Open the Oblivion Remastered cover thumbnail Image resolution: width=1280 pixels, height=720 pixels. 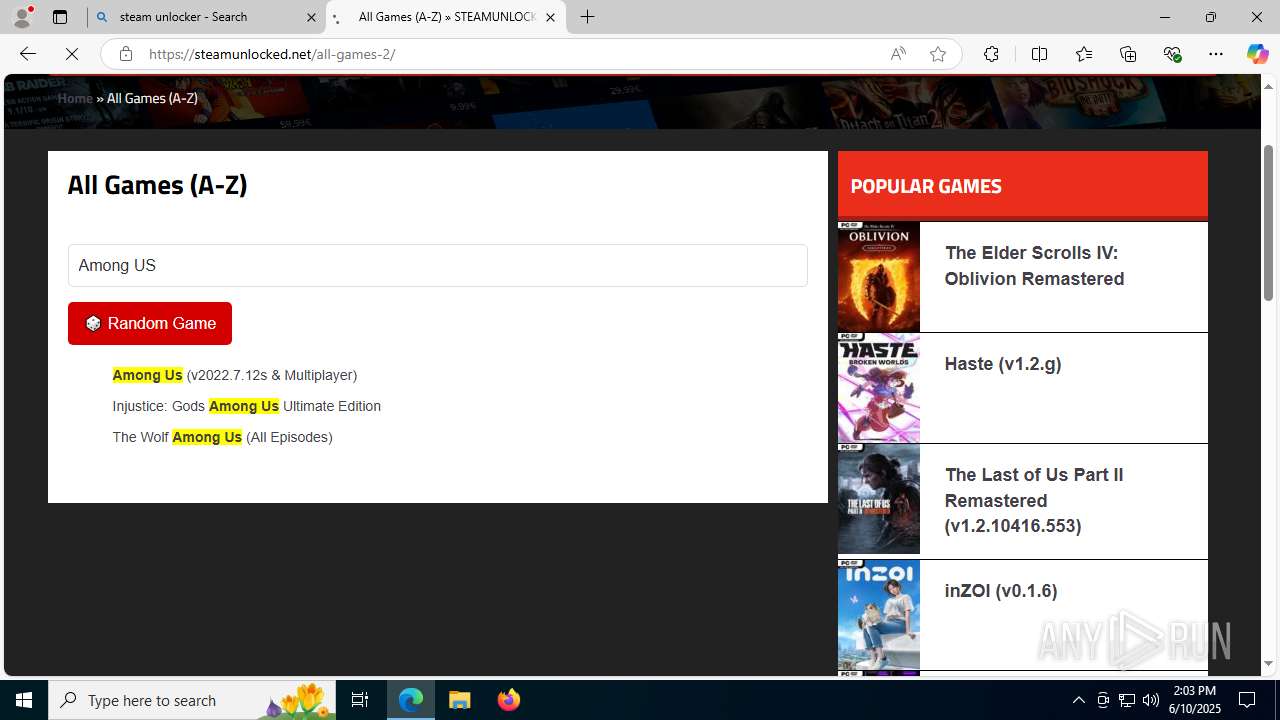point(879,277)
